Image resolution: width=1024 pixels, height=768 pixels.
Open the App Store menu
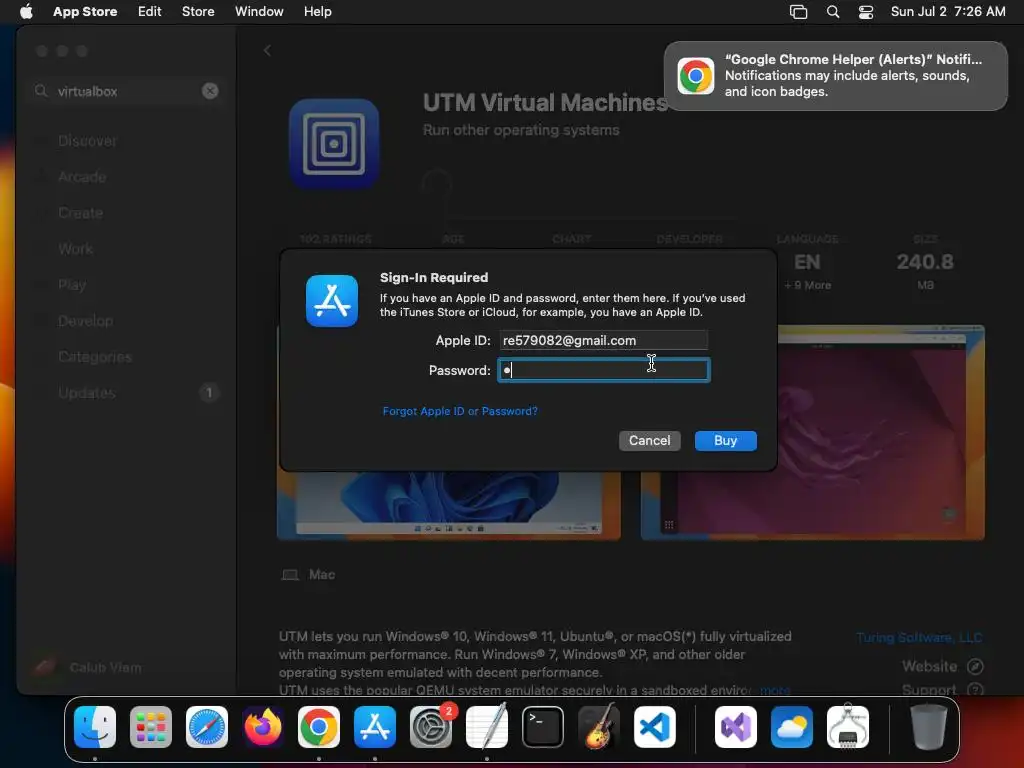[85, 11]
